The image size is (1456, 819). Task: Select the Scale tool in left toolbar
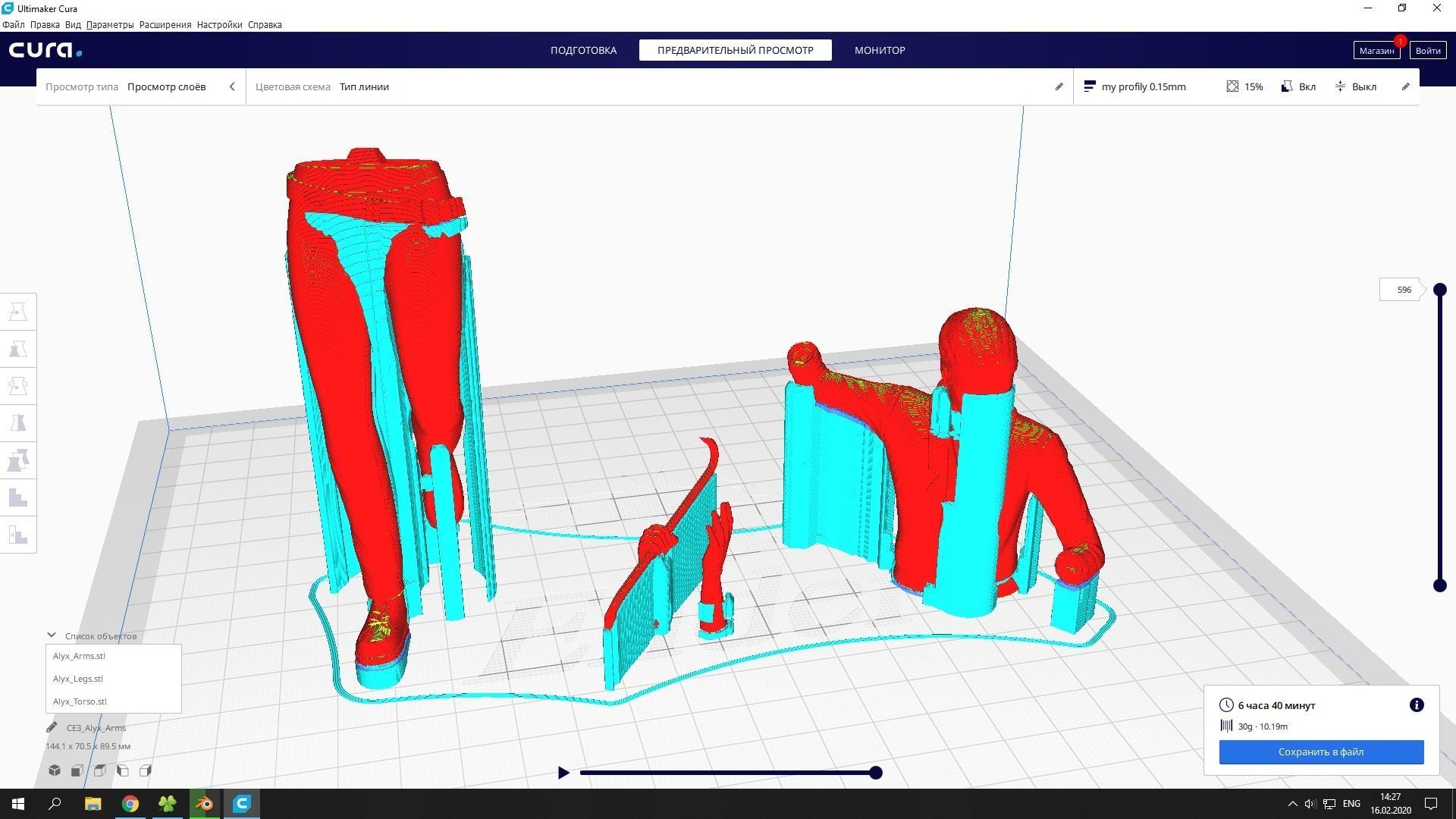(18, 349)
